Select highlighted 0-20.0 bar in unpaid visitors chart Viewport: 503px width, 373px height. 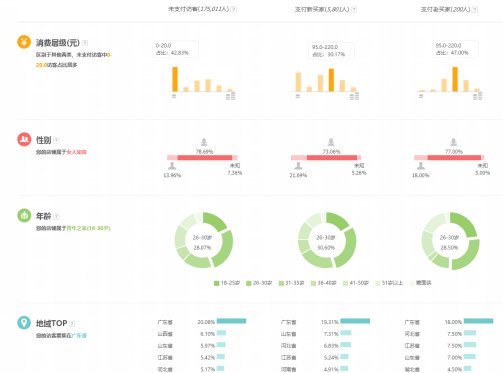point(175,79)
